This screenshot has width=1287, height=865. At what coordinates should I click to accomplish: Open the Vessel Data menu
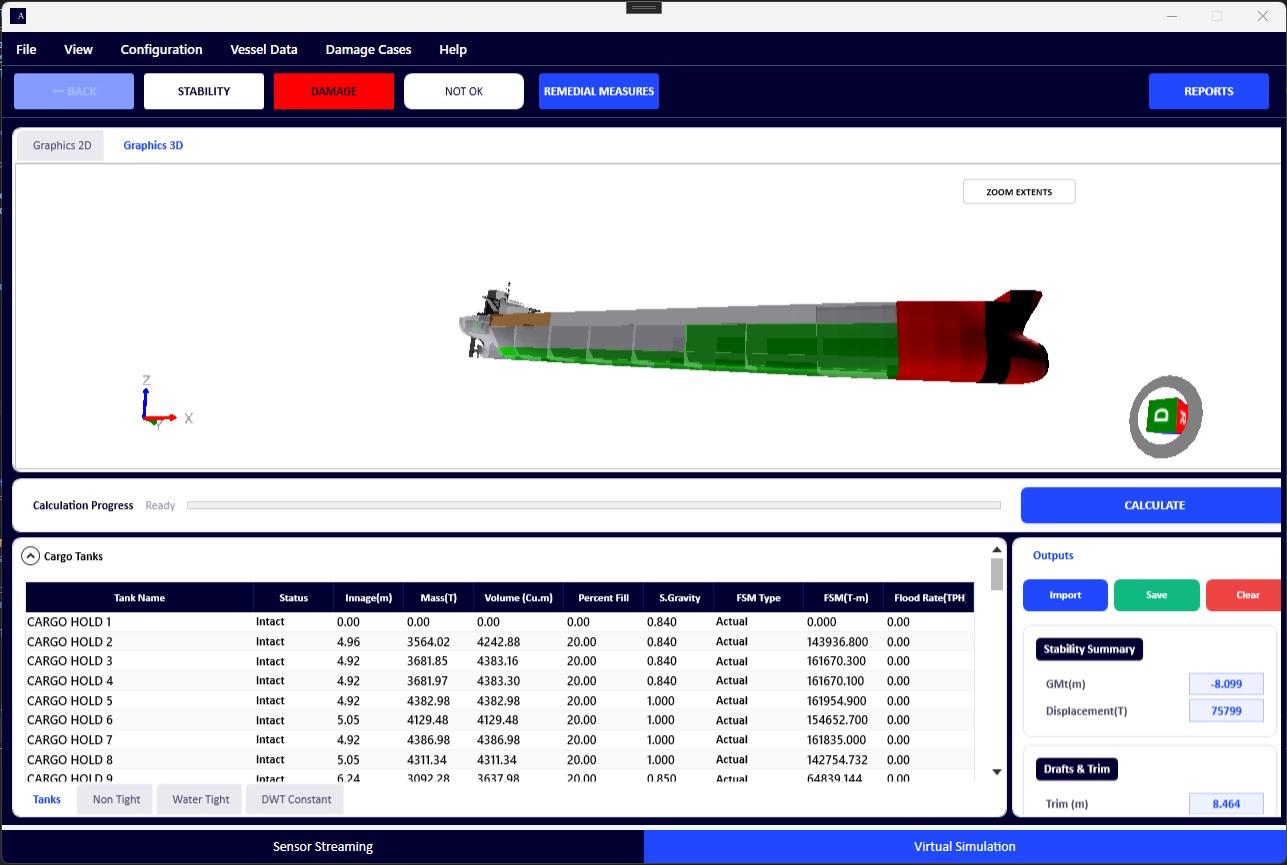point(263,49)
